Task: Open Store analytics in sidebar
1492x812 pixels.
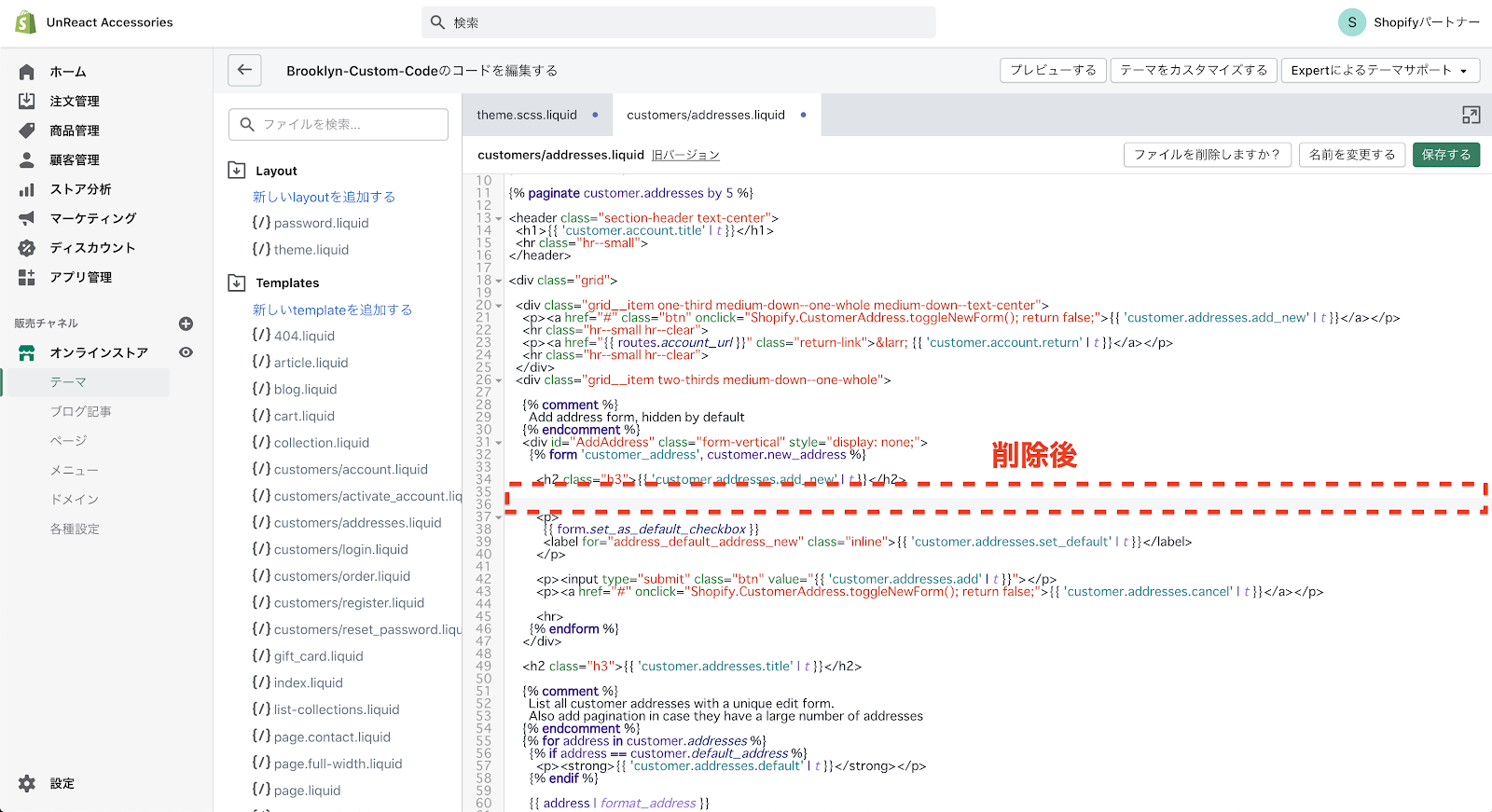Action: pyautogui.click(x=80, y=189)
